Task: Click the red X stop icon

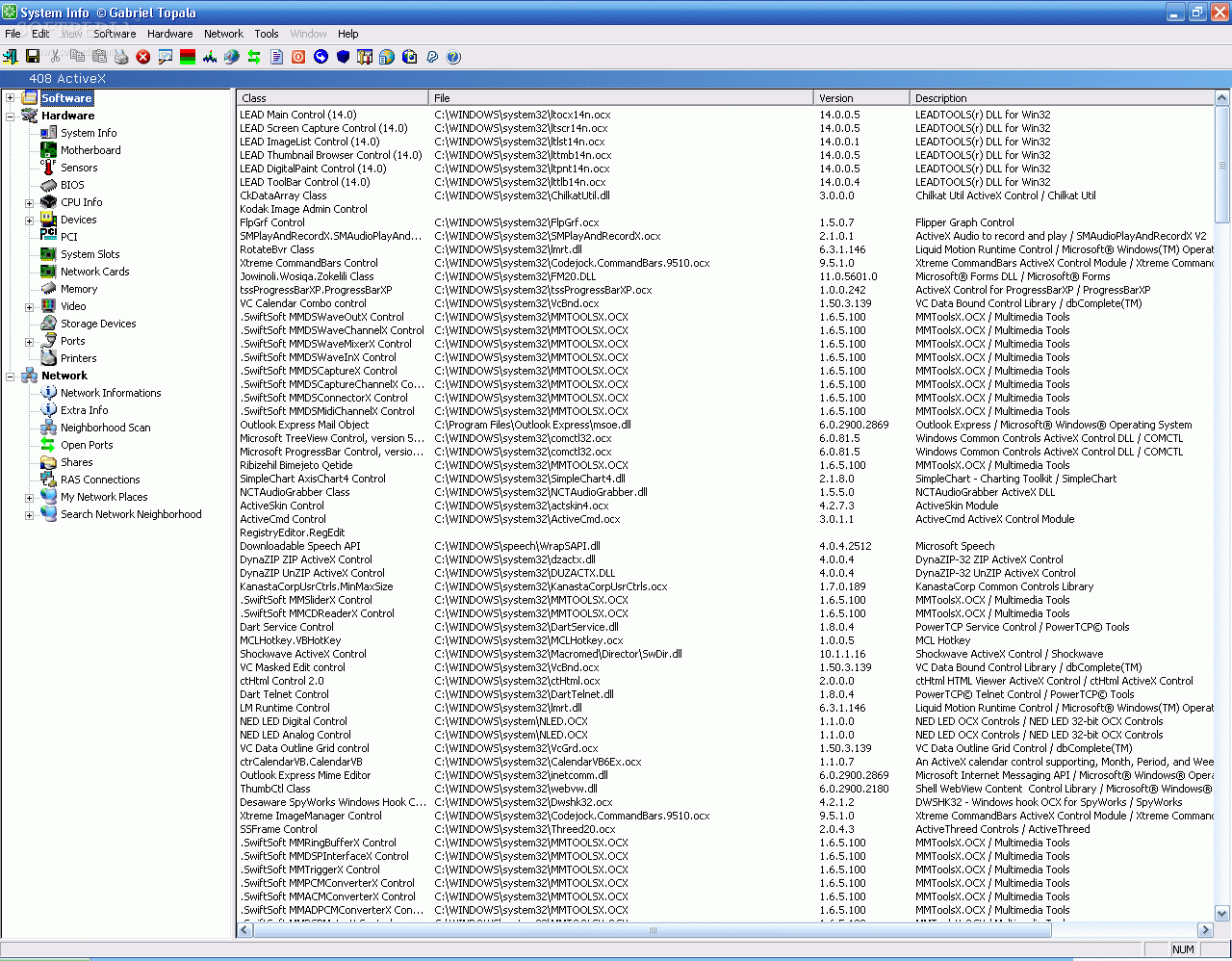Action: (143, 57)
